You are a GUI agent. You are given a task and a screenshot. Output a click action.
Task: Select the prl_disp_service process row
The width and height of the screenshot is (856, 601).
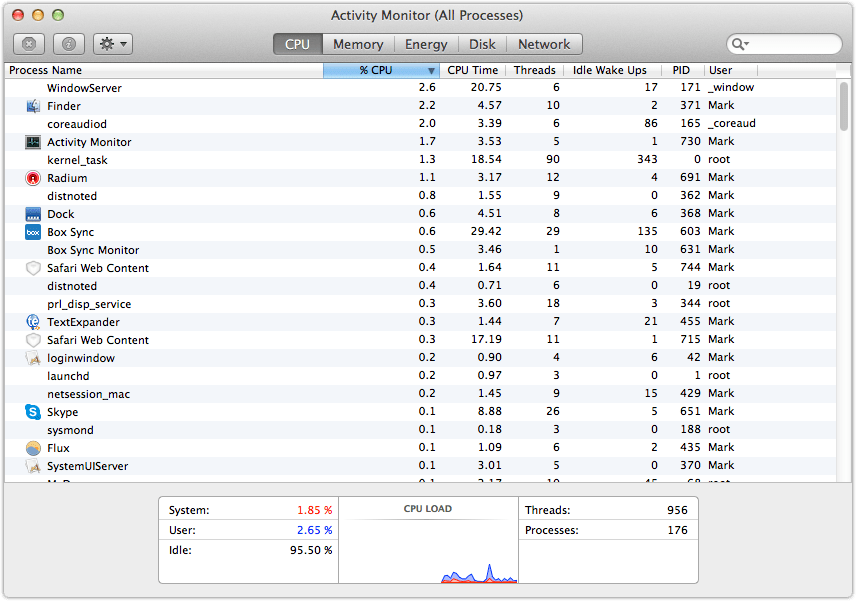point(420,304)
